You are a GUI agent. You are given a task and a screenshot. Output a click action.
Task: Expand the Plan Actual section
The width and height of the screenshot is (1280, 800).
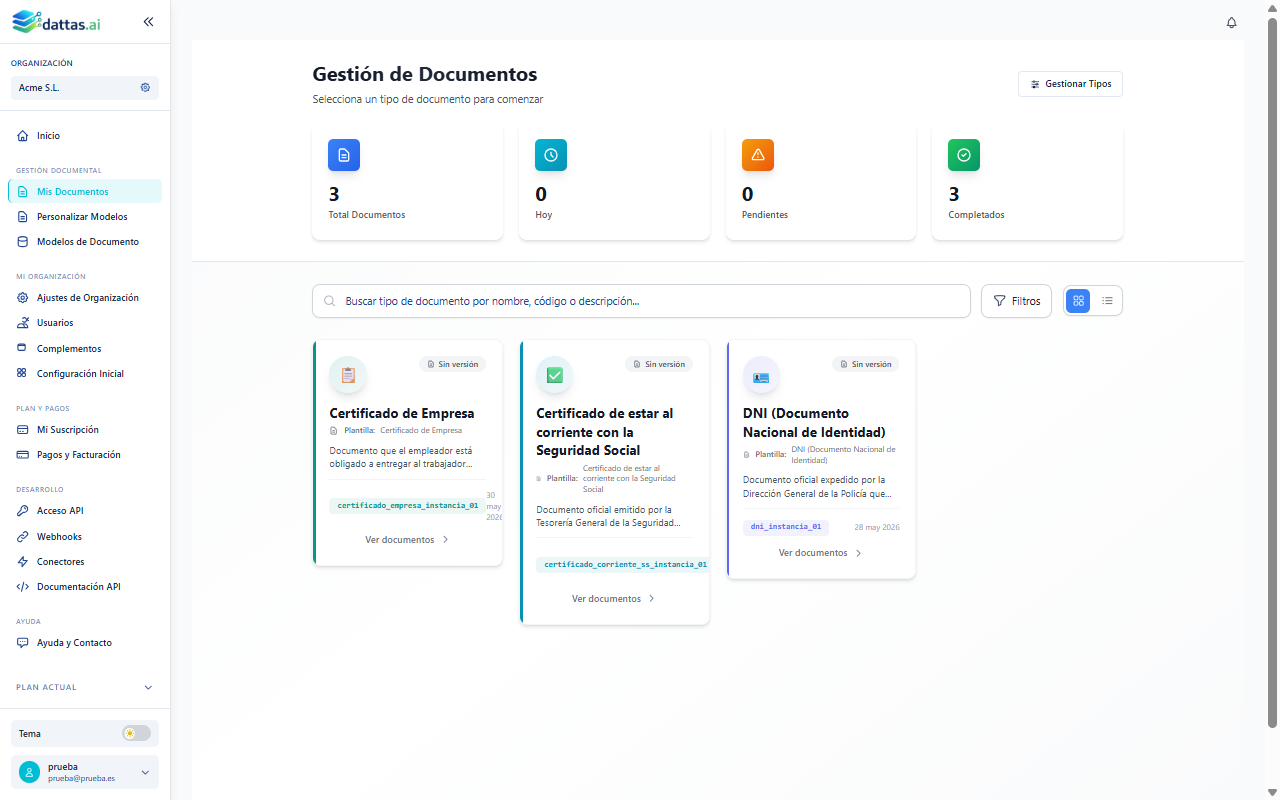pos(85,687)
